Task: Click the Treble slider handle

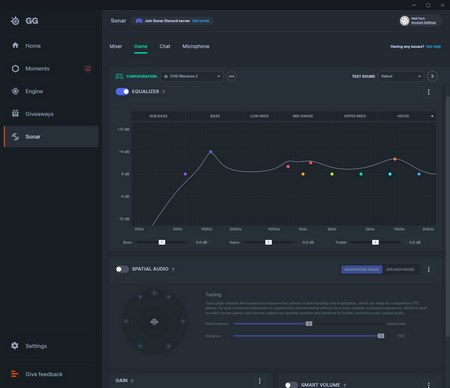Action: coord(375,242)
